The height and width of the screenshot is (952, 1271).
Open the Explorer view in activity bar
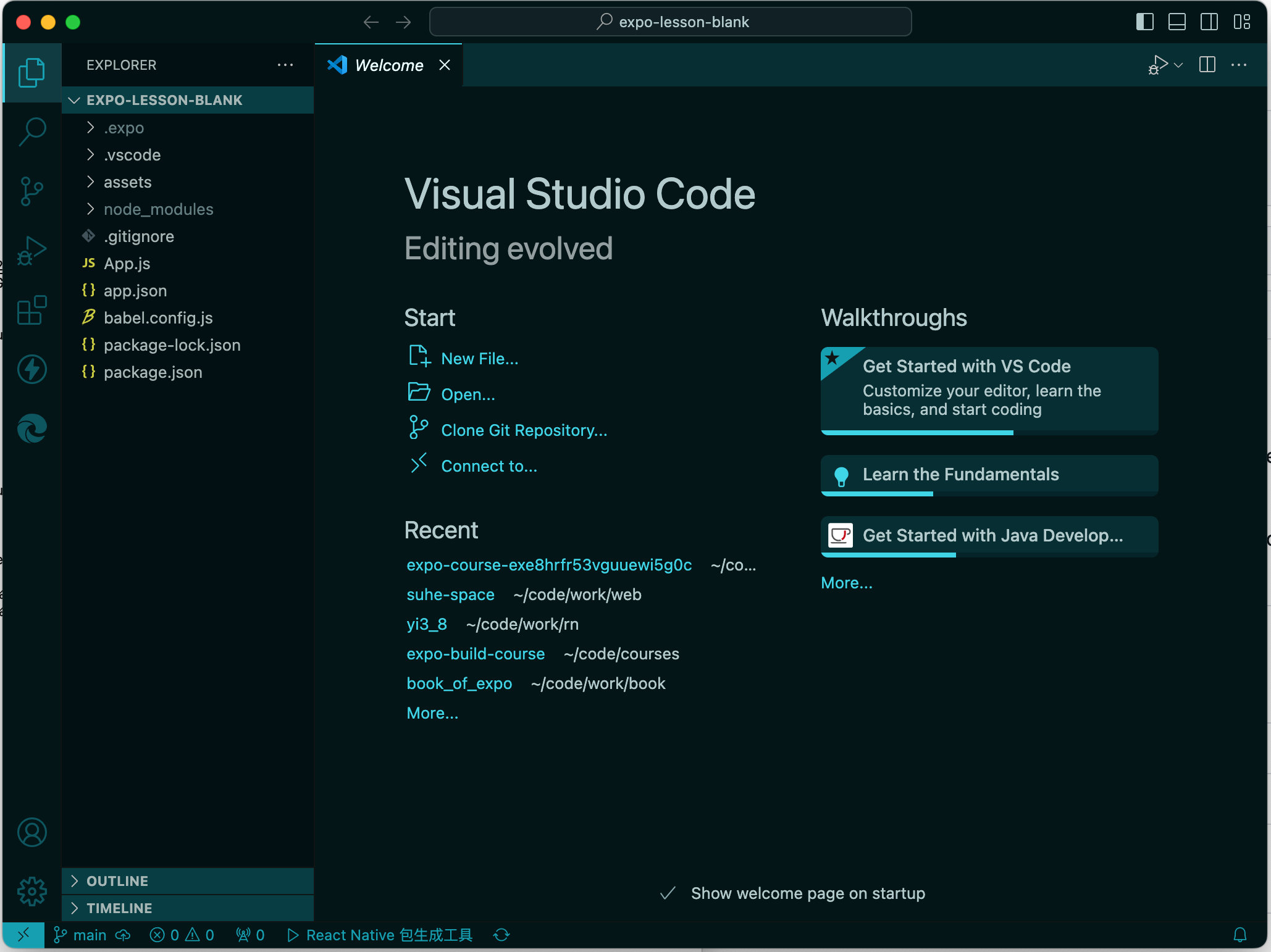[32, 73]
